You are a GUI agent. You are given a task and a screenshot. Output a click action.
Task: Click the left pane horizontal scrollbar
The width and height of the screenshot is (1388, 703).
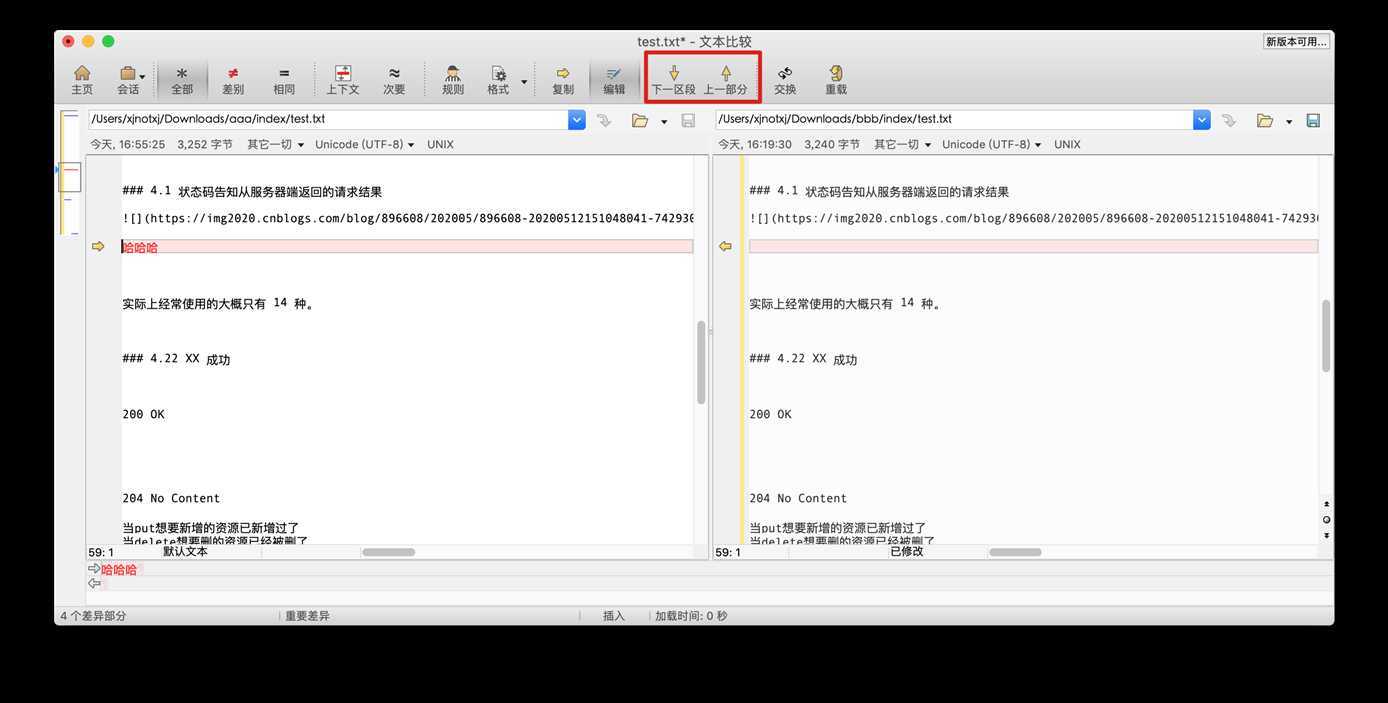(388, 552)
